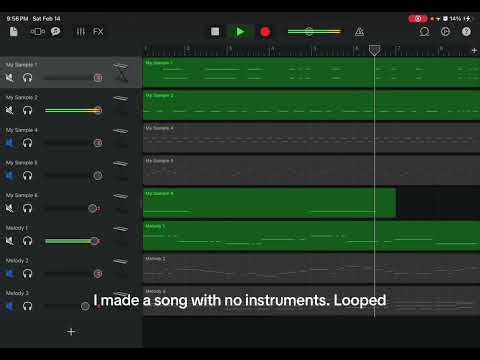Select the muted My Sample 5 region
The height and width of the screenshot is (360, 480).
tap(311, 171)
